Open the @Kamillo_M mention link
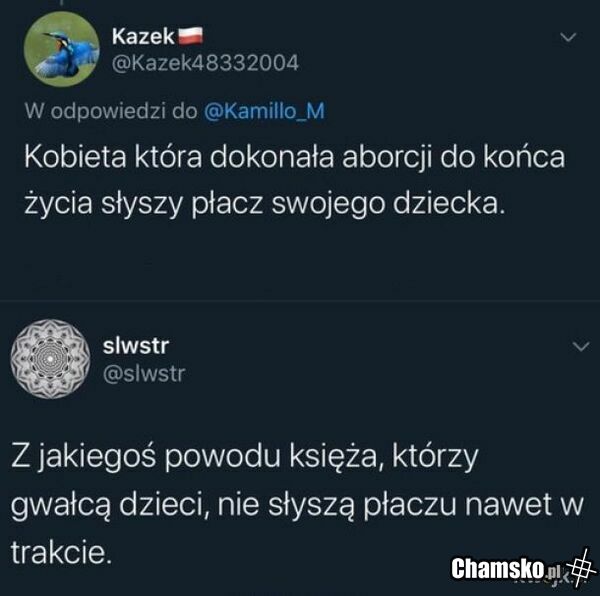Image resolution: width=600 pixels, height=596 pixels. point(264,111)
